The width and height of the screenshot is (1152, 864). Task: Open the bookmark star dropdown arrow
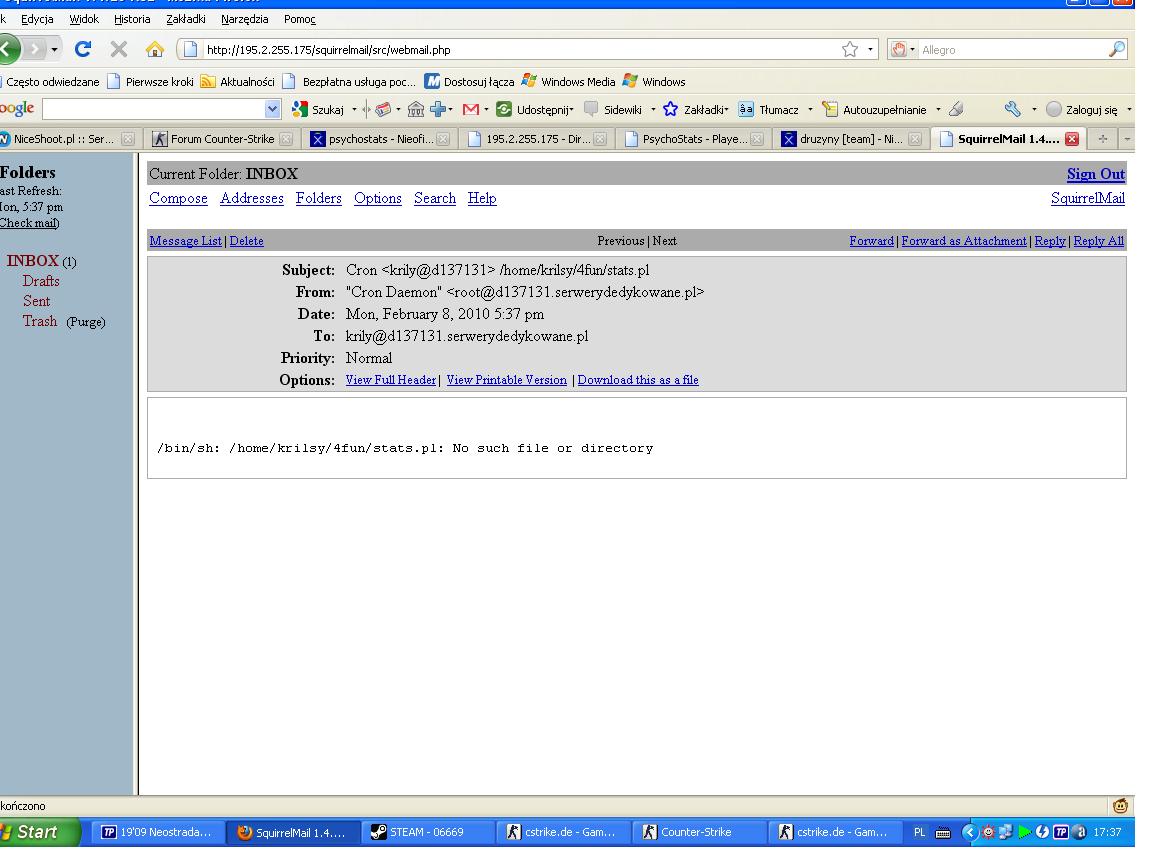click(871, 49)
